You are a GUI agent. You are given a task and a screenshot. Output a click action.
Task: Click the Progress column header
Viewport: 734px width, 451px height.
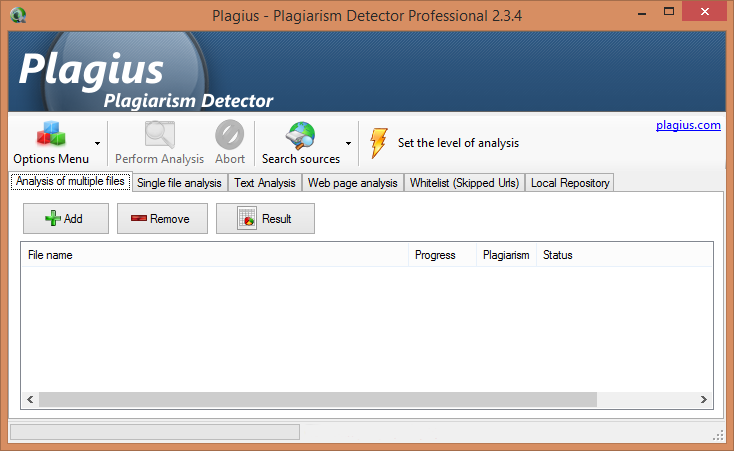(442, 255)
